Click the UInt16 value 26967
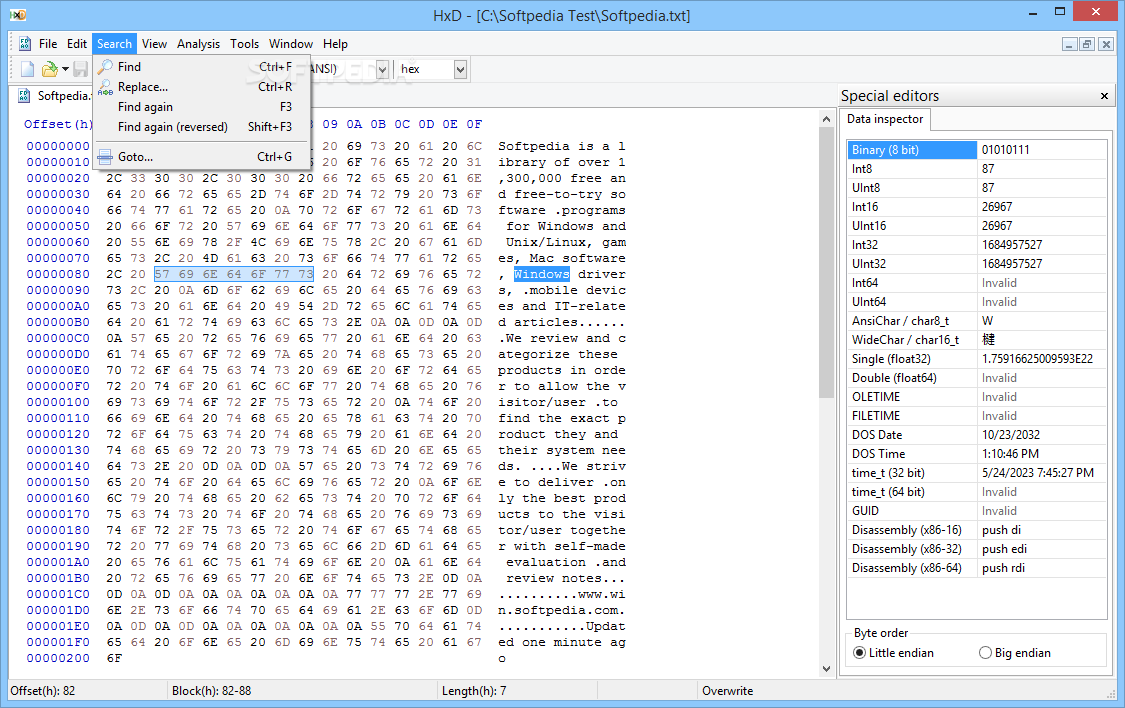The image size is (1125, 708). [x=997, y=226]
